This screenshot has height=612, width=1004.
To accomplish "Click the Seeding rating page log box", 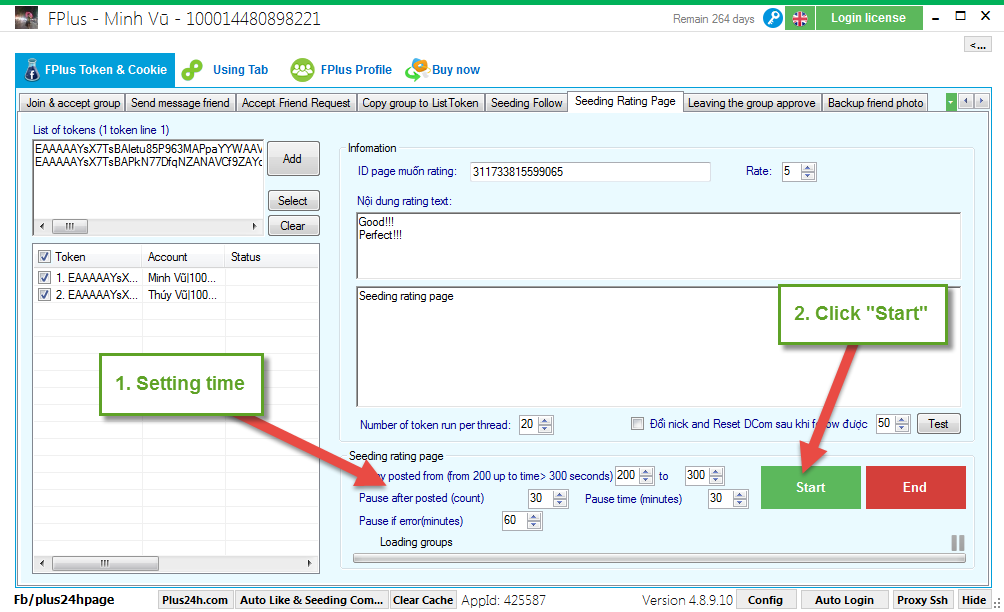I will click(x=658, y=346).
